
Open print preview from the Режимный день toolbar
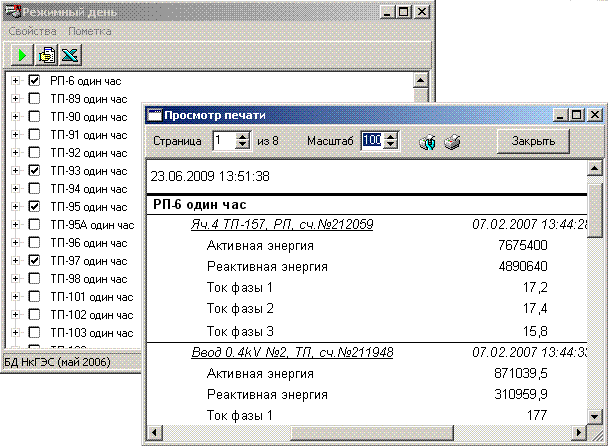pyautogui.click(x=47, y=55)
